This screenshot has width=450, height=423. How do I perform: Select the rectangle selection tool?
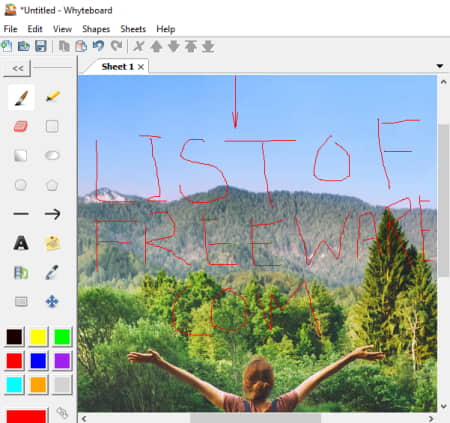(x=21, y=302)
